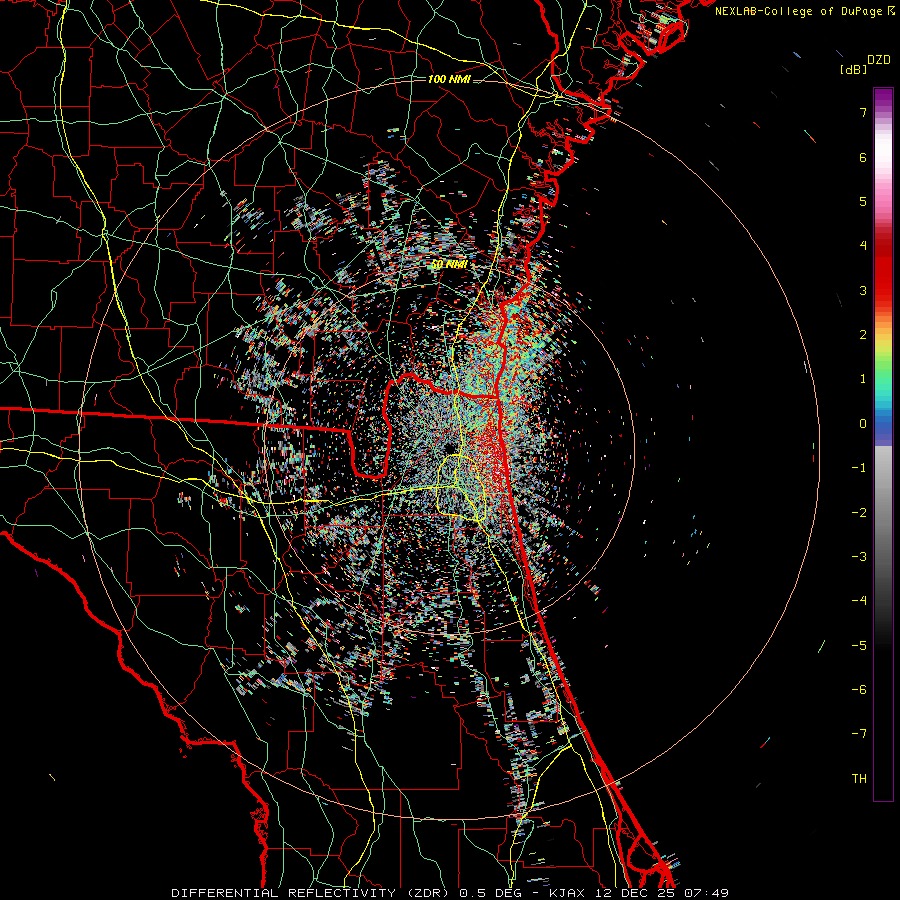Viewport: 900px width, 900px height.
Task: Pick the -4 value on the scale
Action: point(859,601)
